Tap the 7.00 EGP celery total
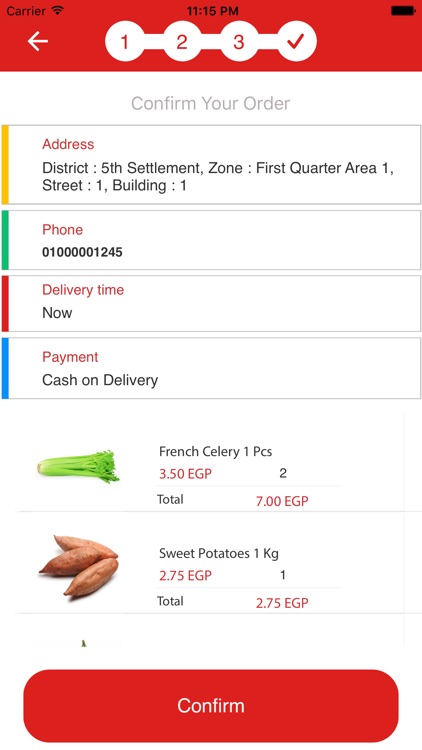This screenshot has width=422, height=750. (282, 501)
